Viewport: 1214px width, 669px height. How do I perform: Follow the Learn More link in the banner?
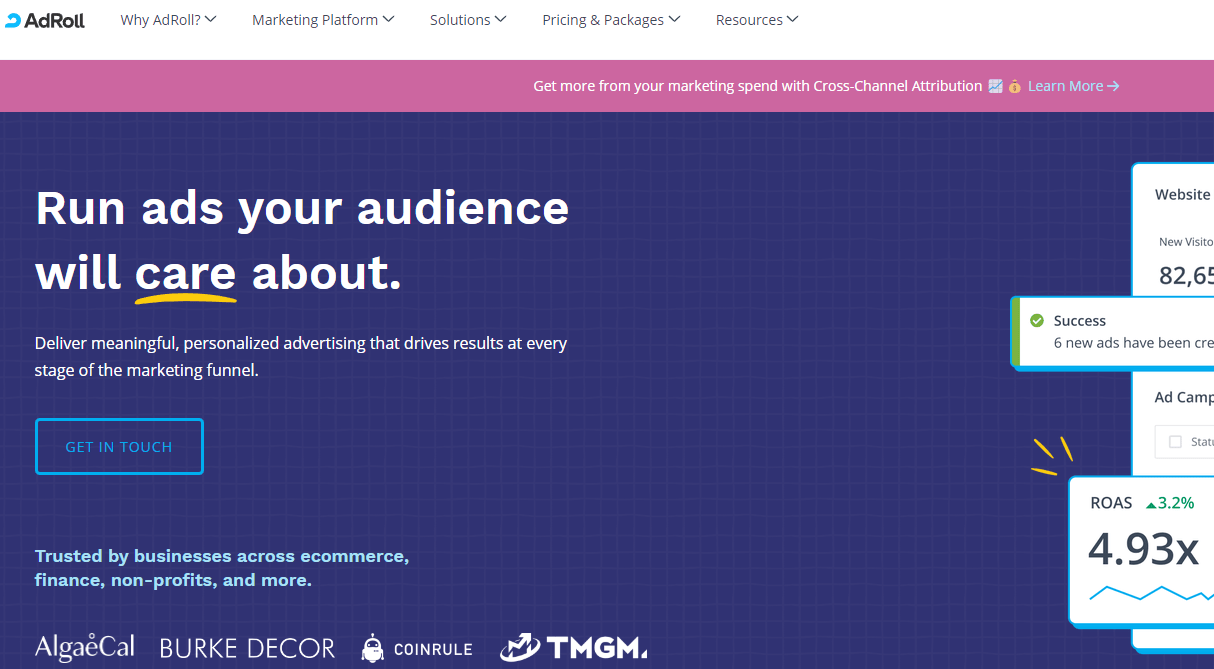[1073, 86]
